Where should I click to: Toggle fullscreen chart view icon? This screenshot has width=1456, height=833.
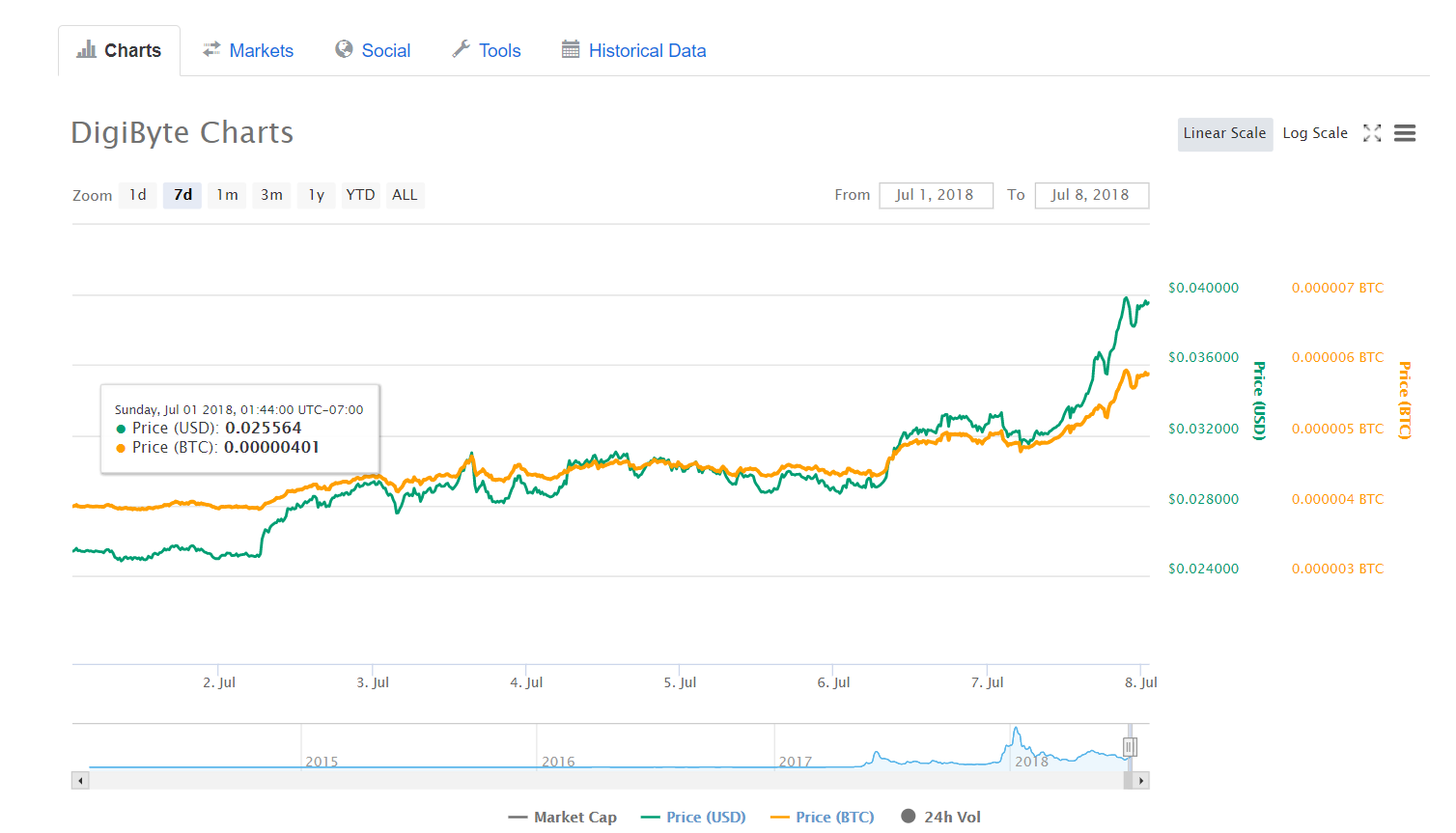coord(1372,133)
